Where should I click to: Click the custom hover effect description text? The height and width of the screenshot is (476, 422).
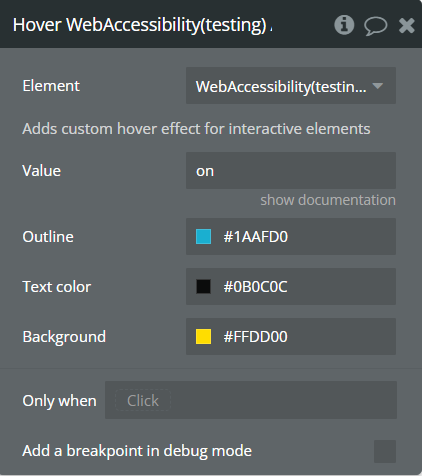tap(196, 129)
